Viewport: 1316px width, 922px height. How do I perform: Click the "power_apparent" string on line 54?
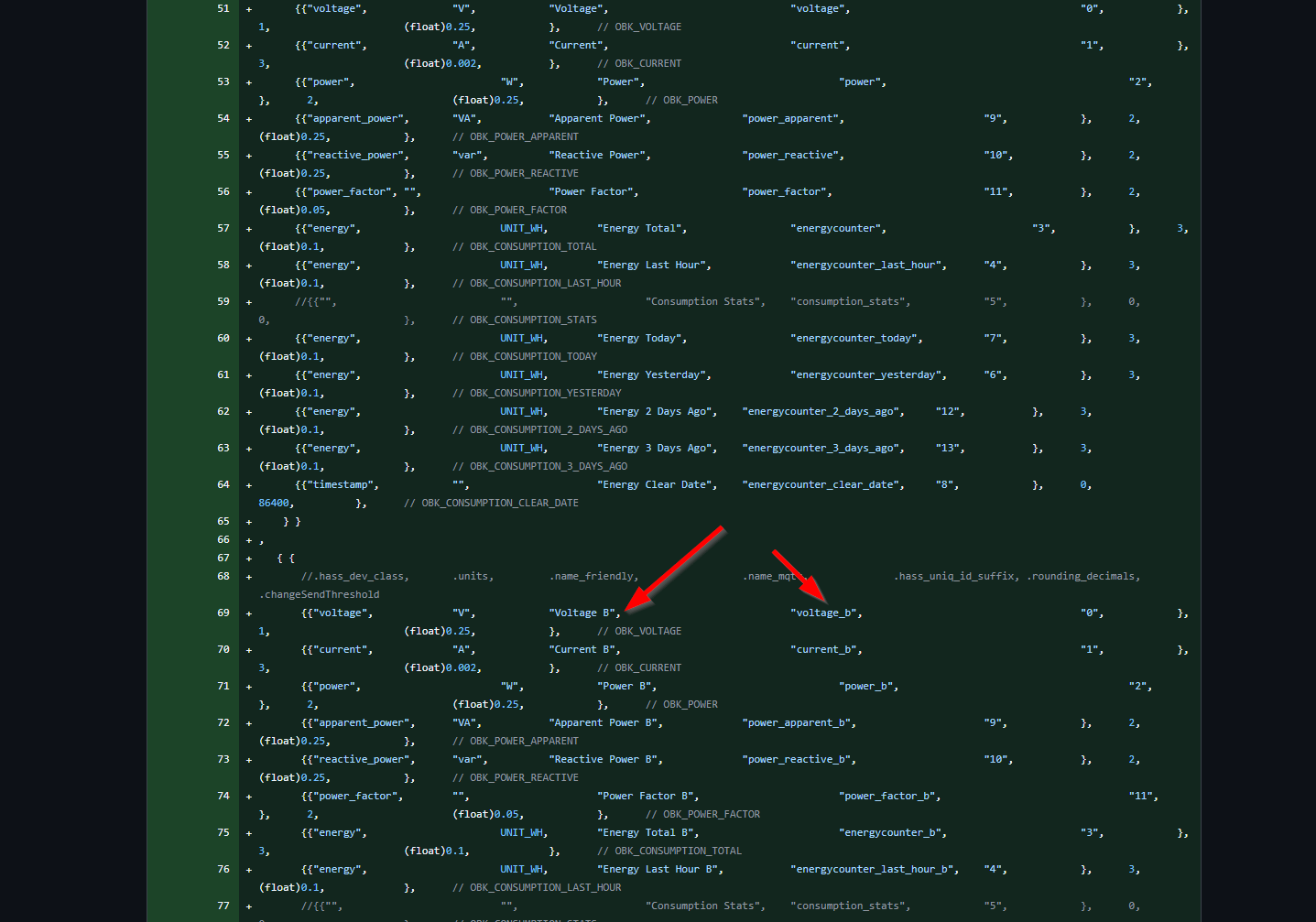791,118
